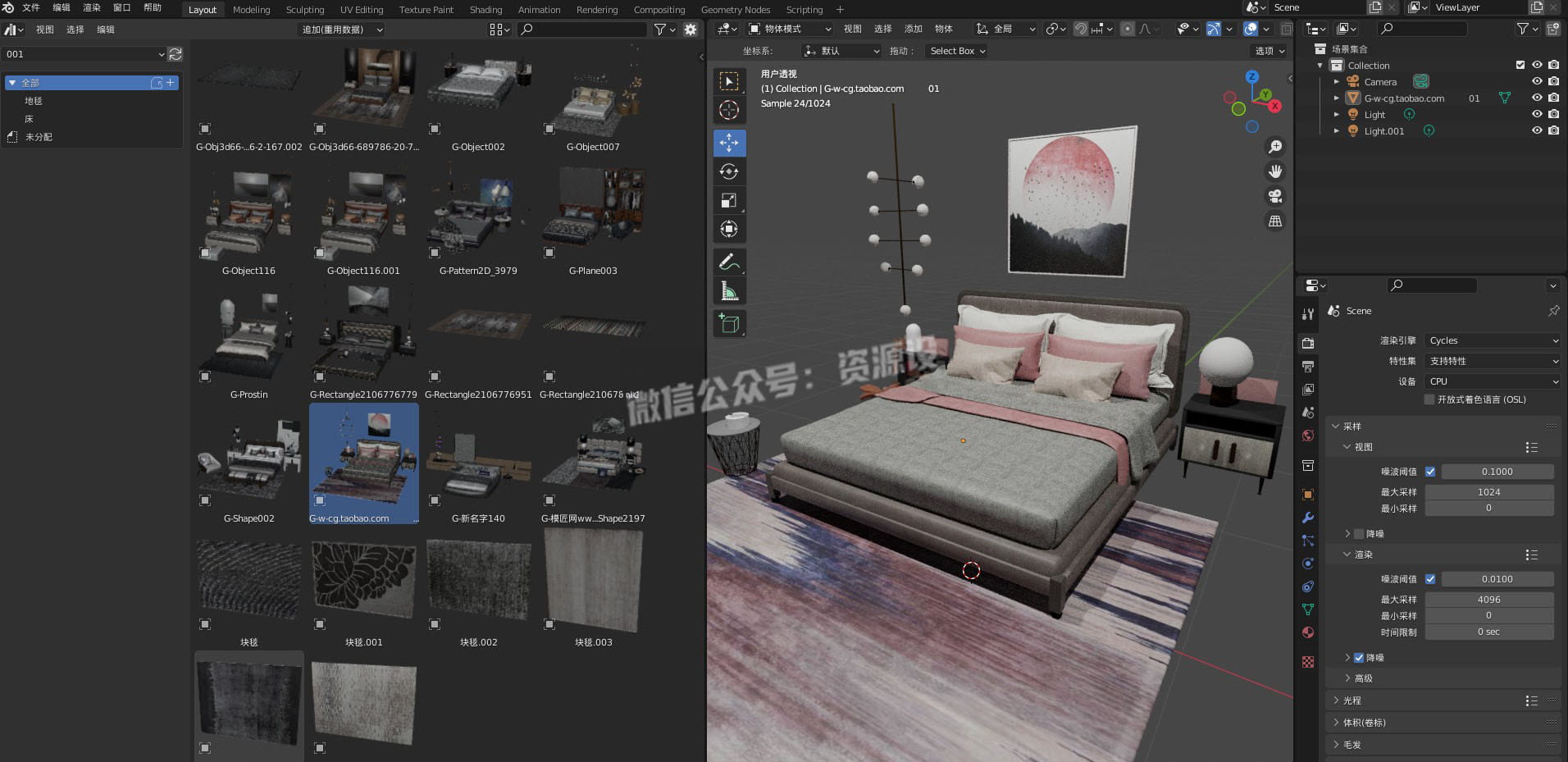The image size is (1568, 762).
Task: Hide Light.001 via its eye icon
Action: pyautogui.click(x=1537, y=131)
